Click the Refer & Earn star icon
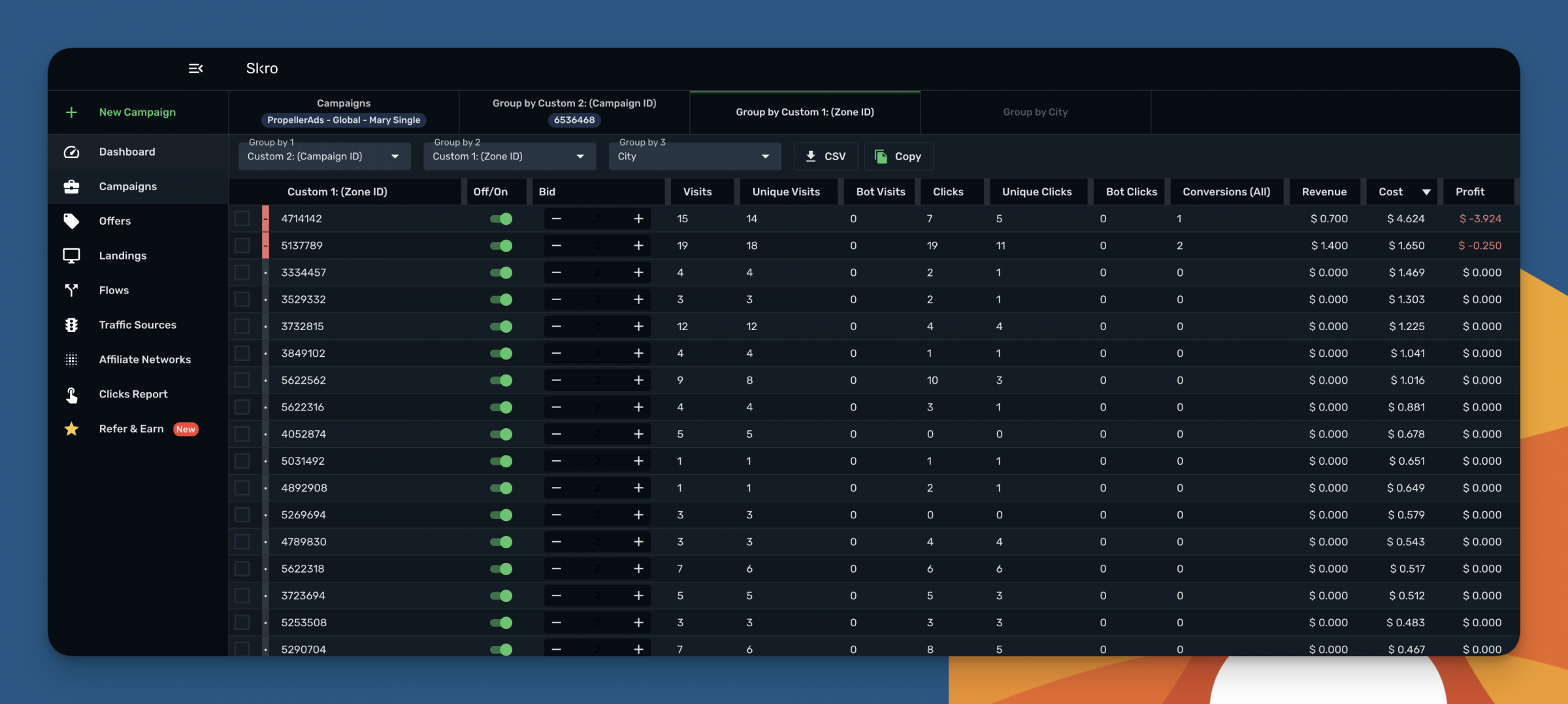1568x704 pixels. [x=71, y=429]
